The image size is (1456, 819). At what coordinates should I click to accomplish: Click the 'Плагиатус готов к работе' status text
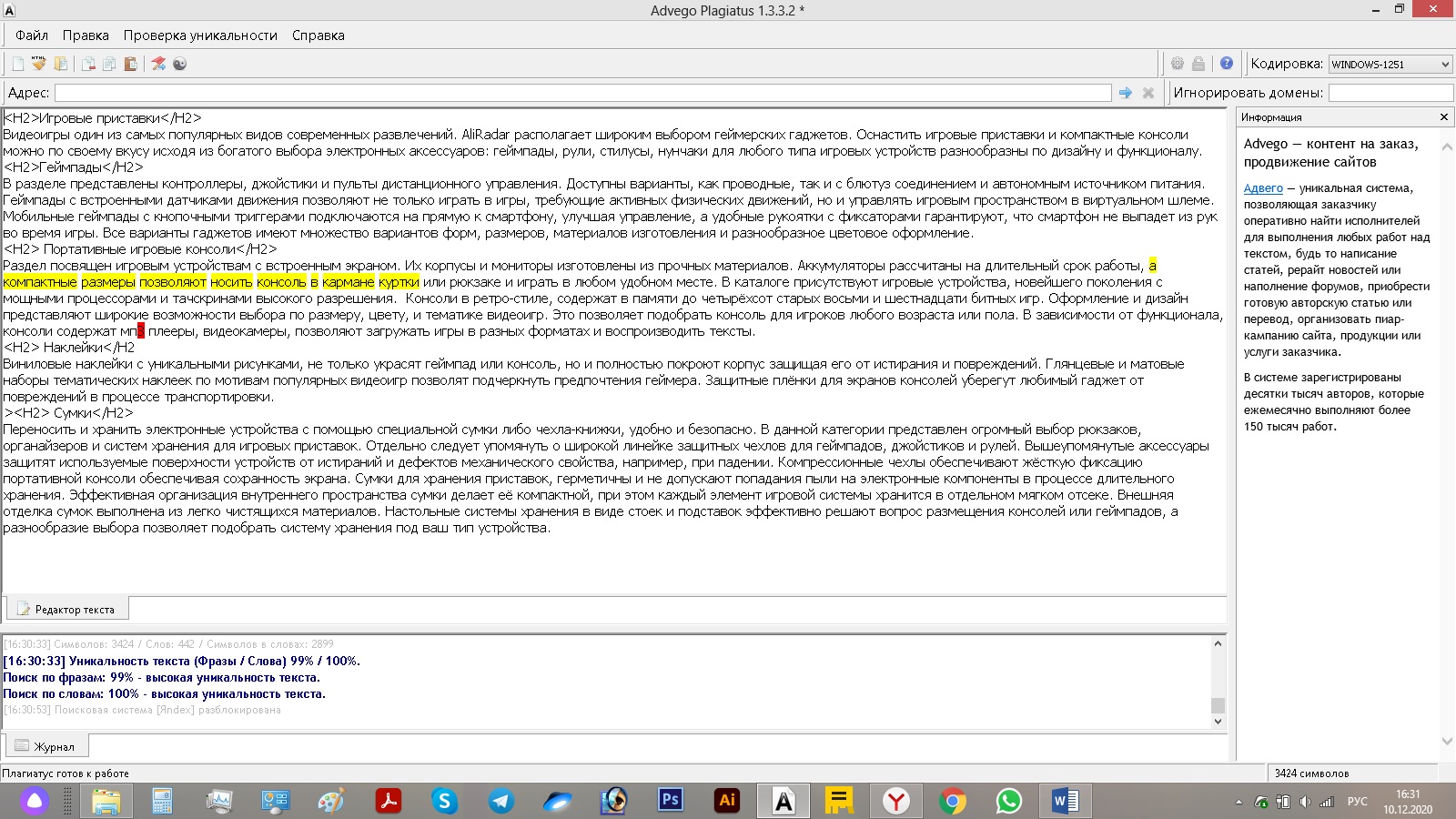click(66, 773)
